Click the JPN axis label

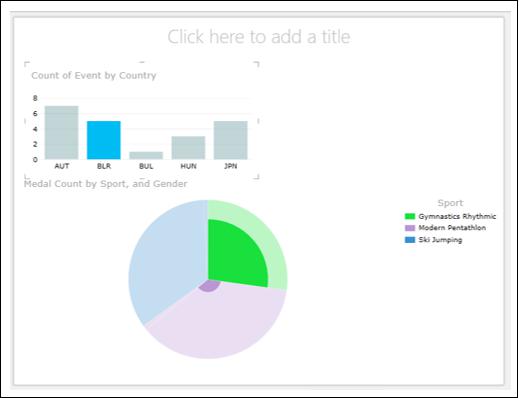point(231,166)
